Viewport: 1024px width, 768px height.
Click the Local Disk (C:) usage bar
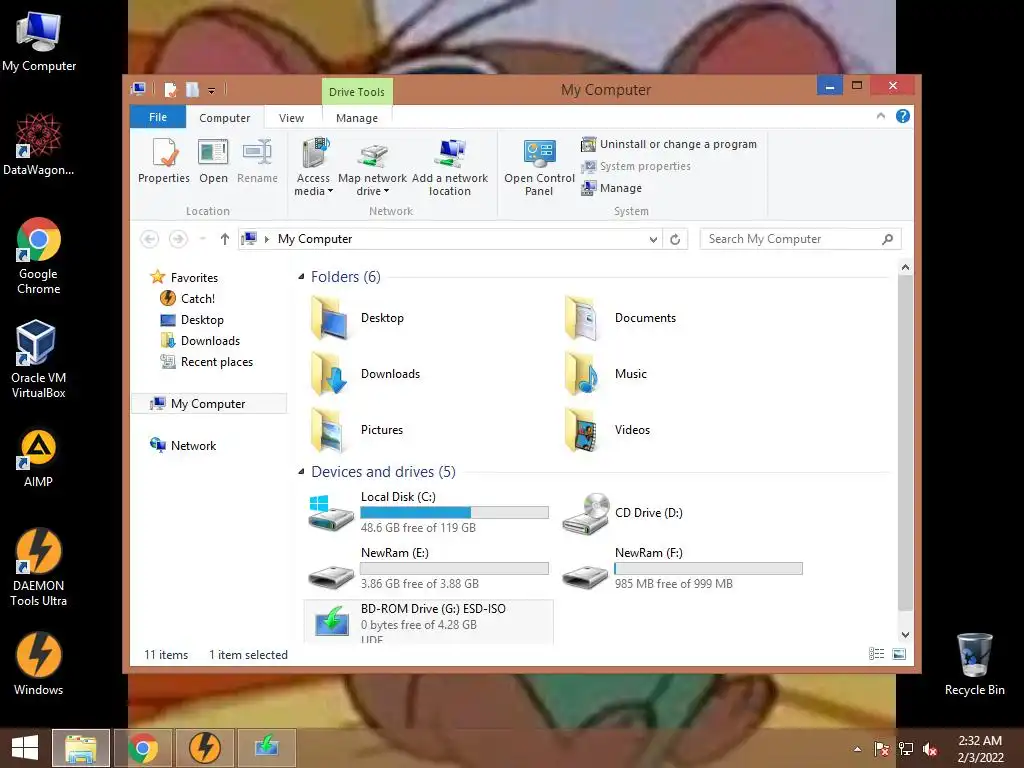coord(455,513)
